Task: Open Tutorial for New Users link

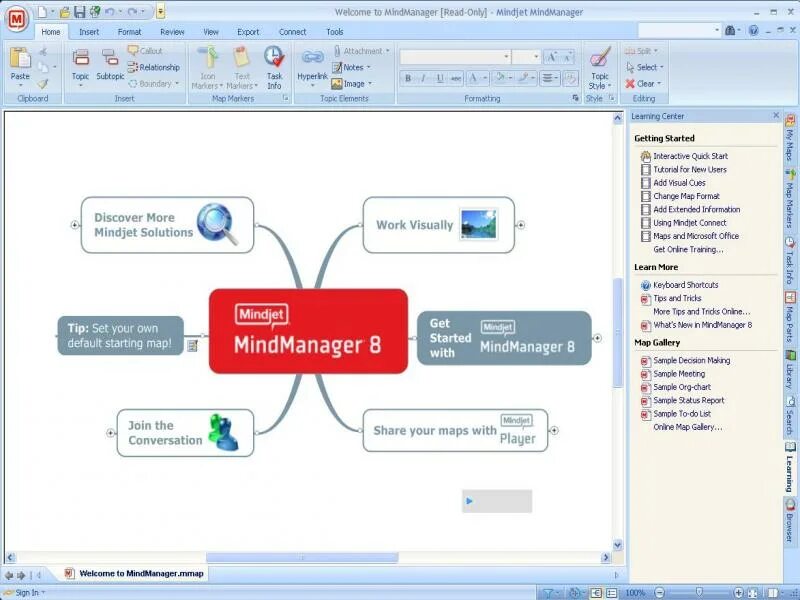Action: click(x=690, y=169)
